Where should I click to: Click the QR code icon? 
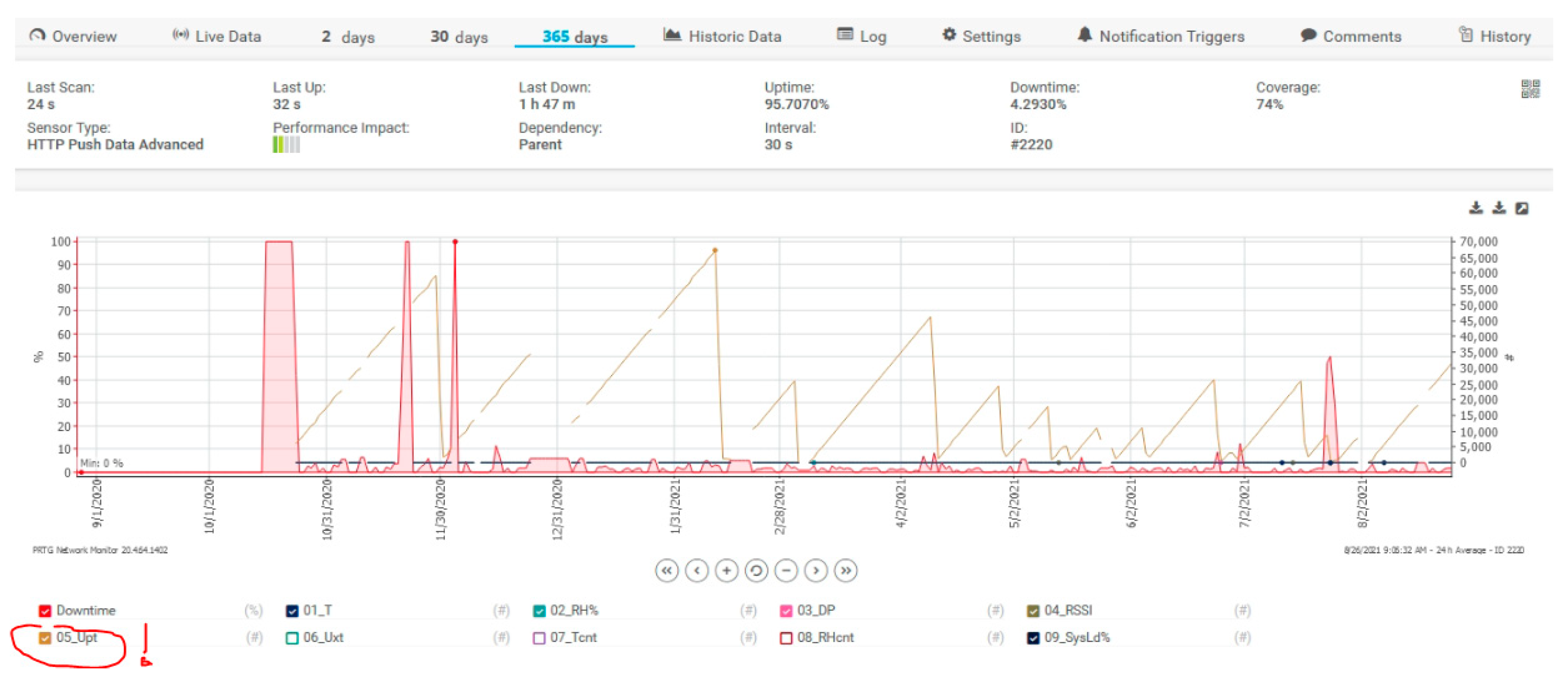[1530, 89]
